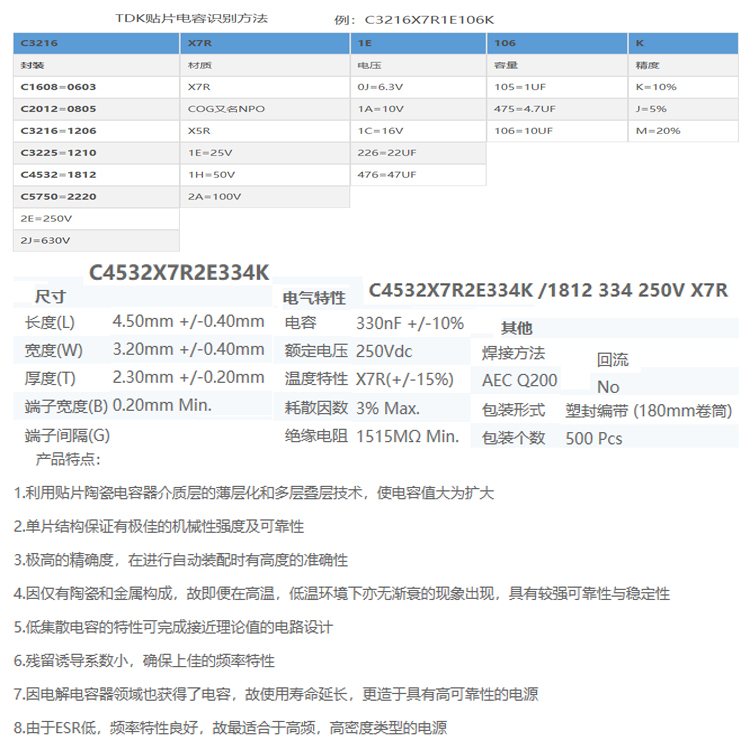Click the voltage cell '1E=25V'

pyautogui.click(x=265, y=153)
